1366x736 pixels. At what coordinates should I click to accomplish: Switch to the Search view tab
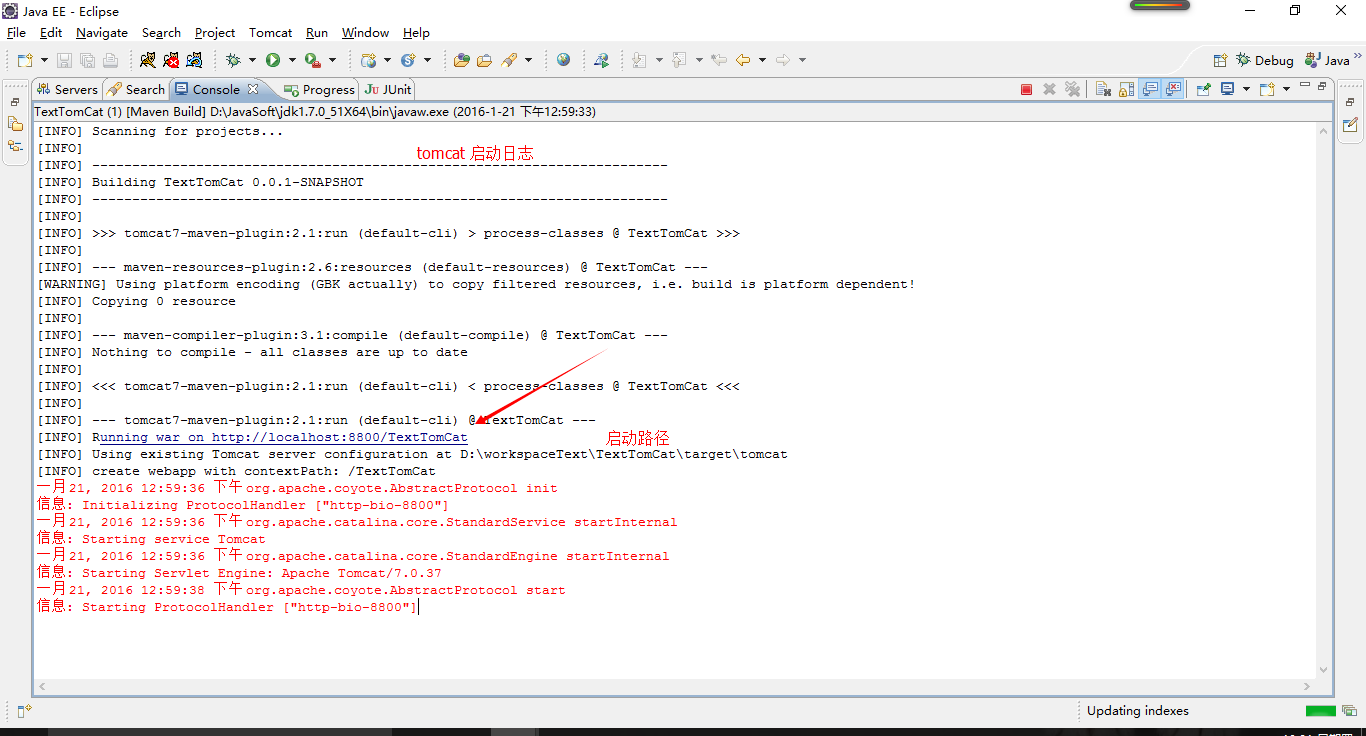pyautogui.click(x=136, y=89)
